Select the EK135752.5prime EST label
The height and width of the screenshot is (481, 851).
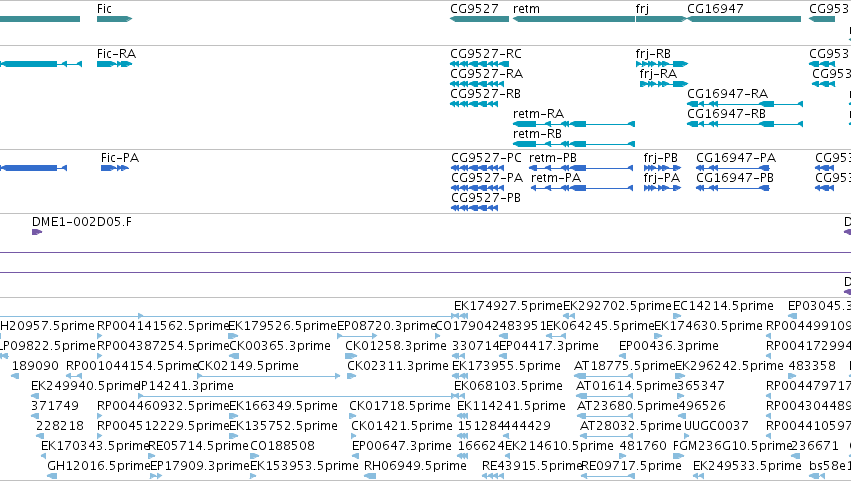click(x=284, y=427)
